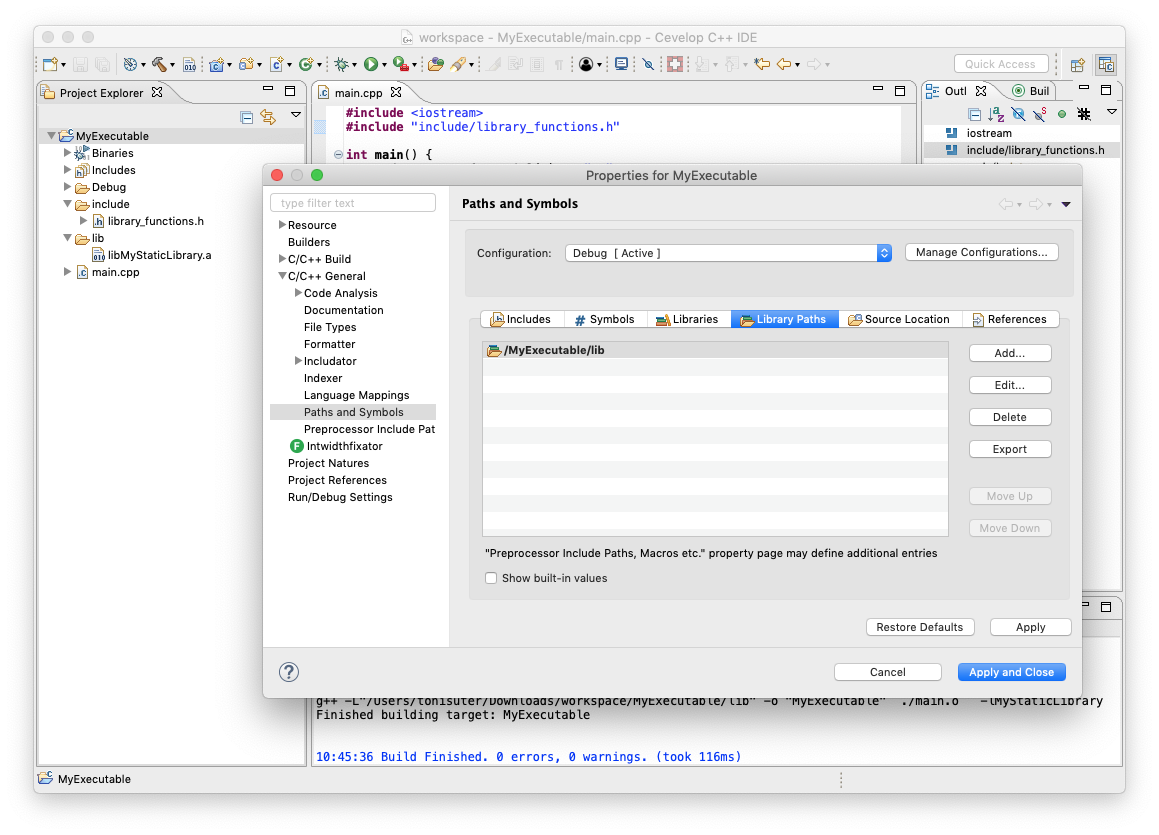The height and width of the screenshot is (835, 1159).
Task: Click the Export button
Action: click(1010, 449)
